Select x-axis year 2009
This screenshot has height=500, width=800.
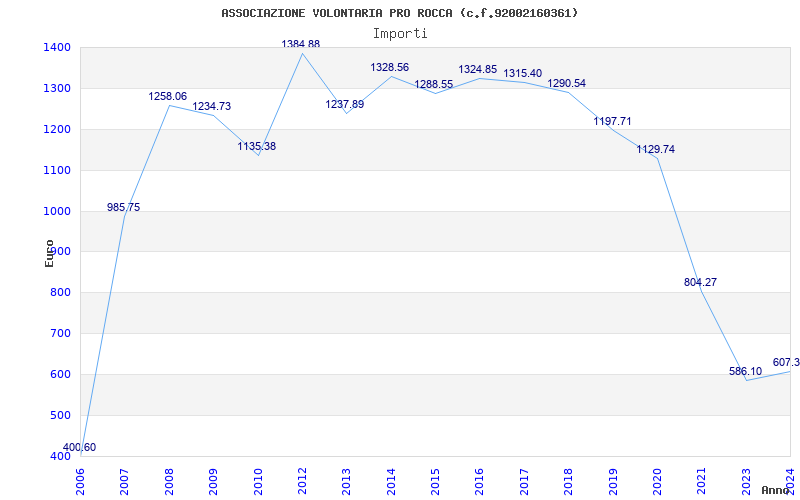213,482
